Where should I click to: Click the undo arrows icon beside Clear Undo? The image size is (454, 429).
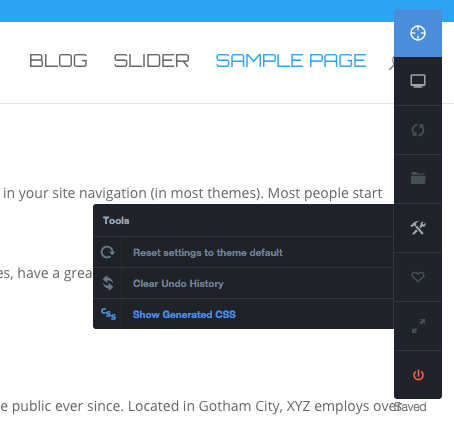click(x=108, y=283)
